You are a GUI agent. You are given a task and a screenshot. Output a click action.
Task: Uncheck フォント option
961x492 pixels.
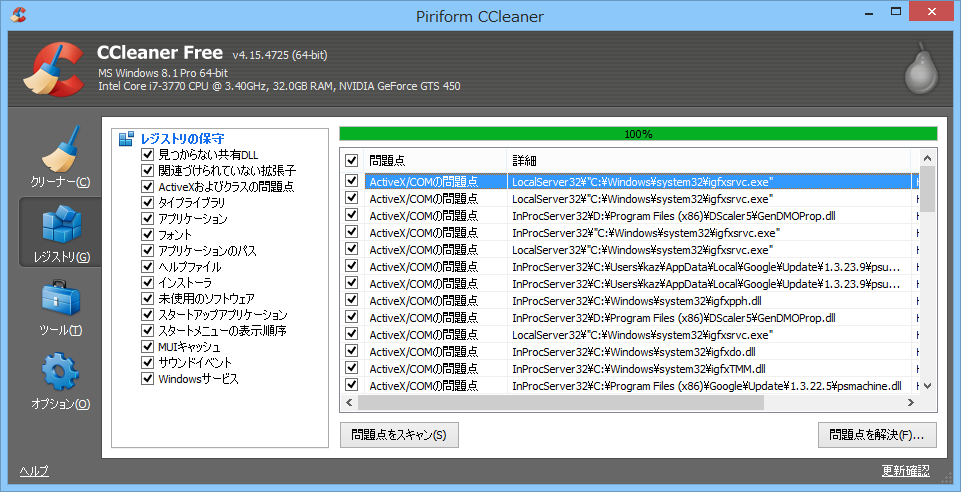point(147,235)
